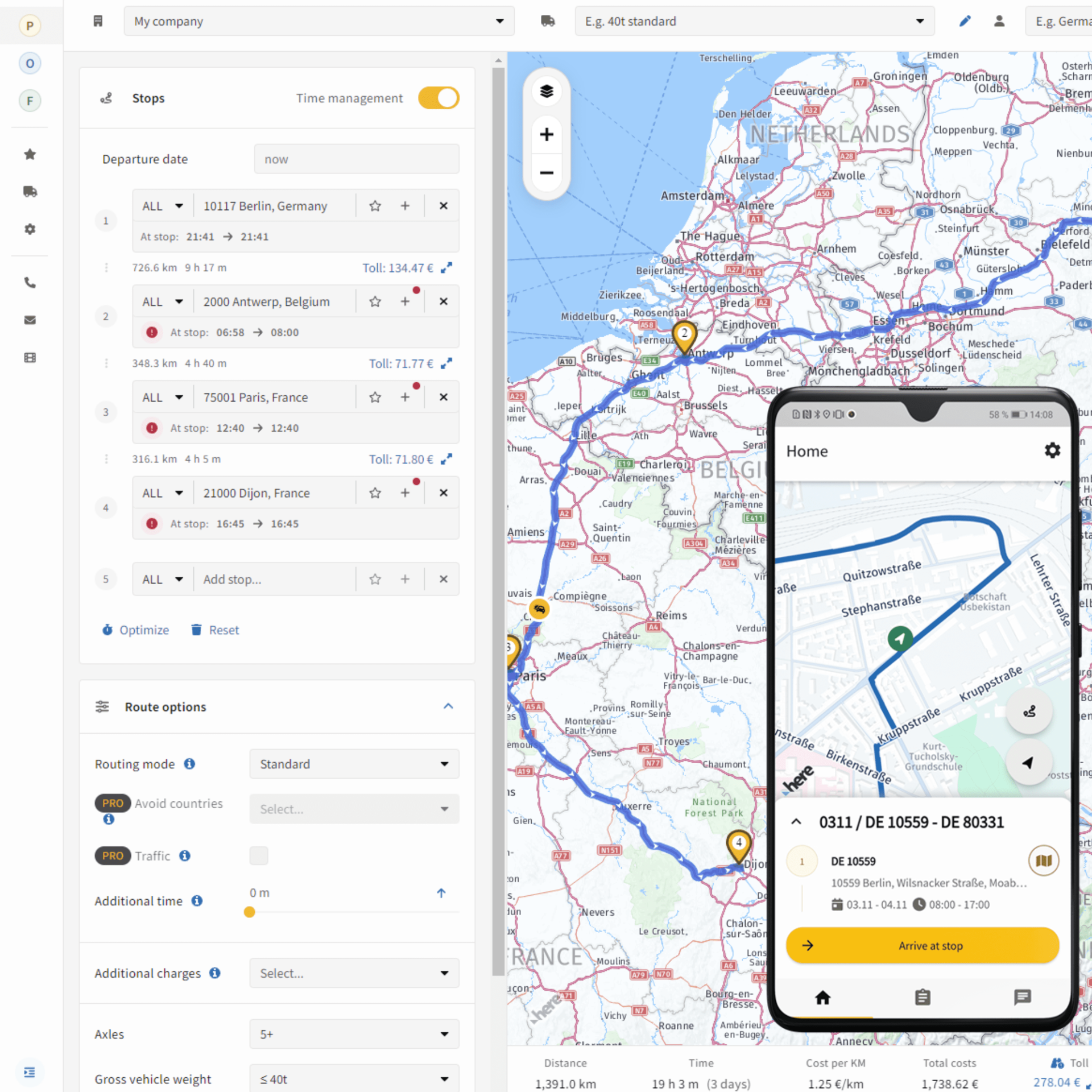Click the add stop plus icon for stop 2

pyautogui.click(x=406, y=301)
